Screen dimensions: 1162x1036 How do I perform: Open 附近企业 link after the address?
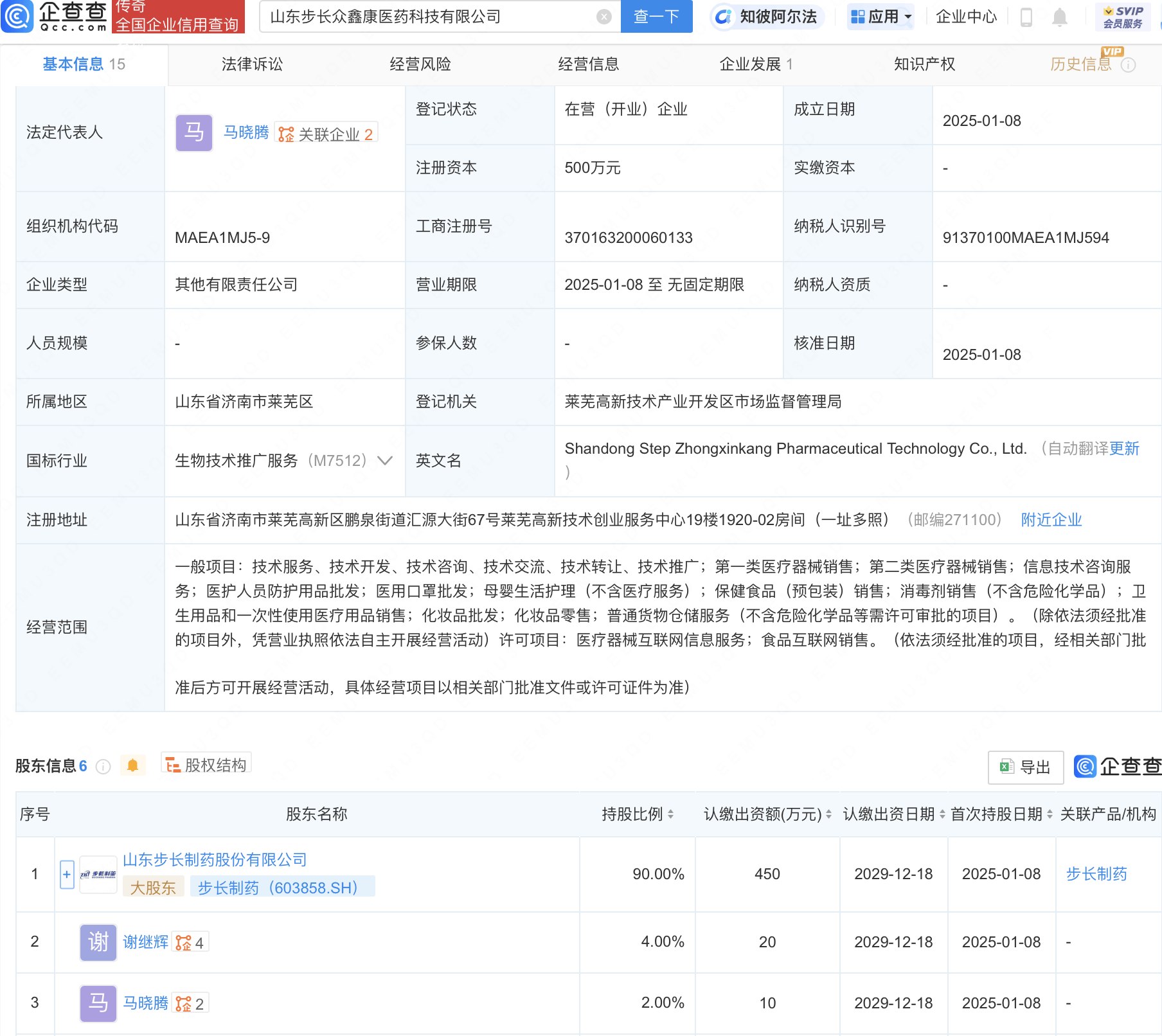tap(1051, 520)
